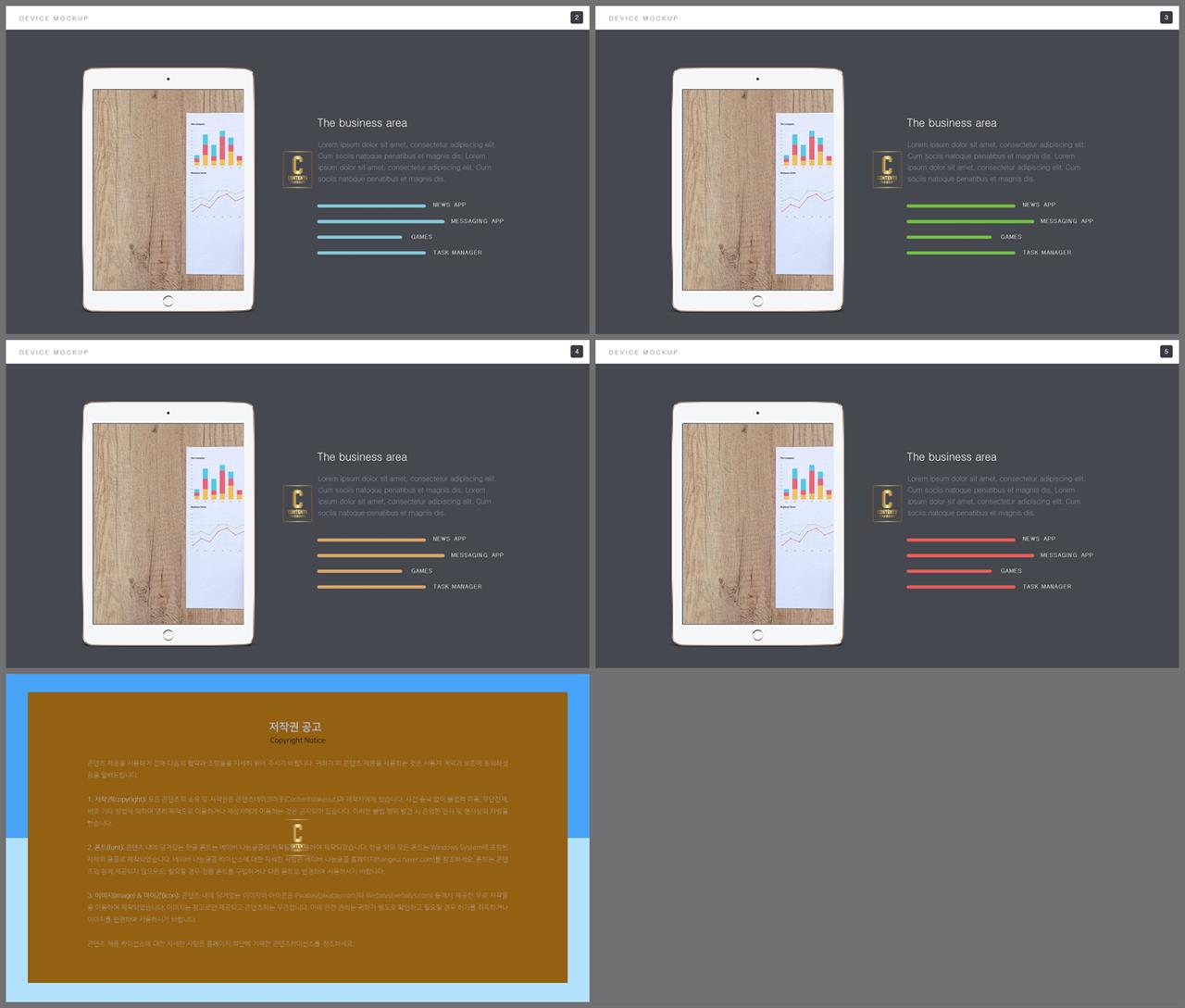Click the gold C logo on slide 5
This screenshot has width=1185, height=1008.
coord(887,504)
